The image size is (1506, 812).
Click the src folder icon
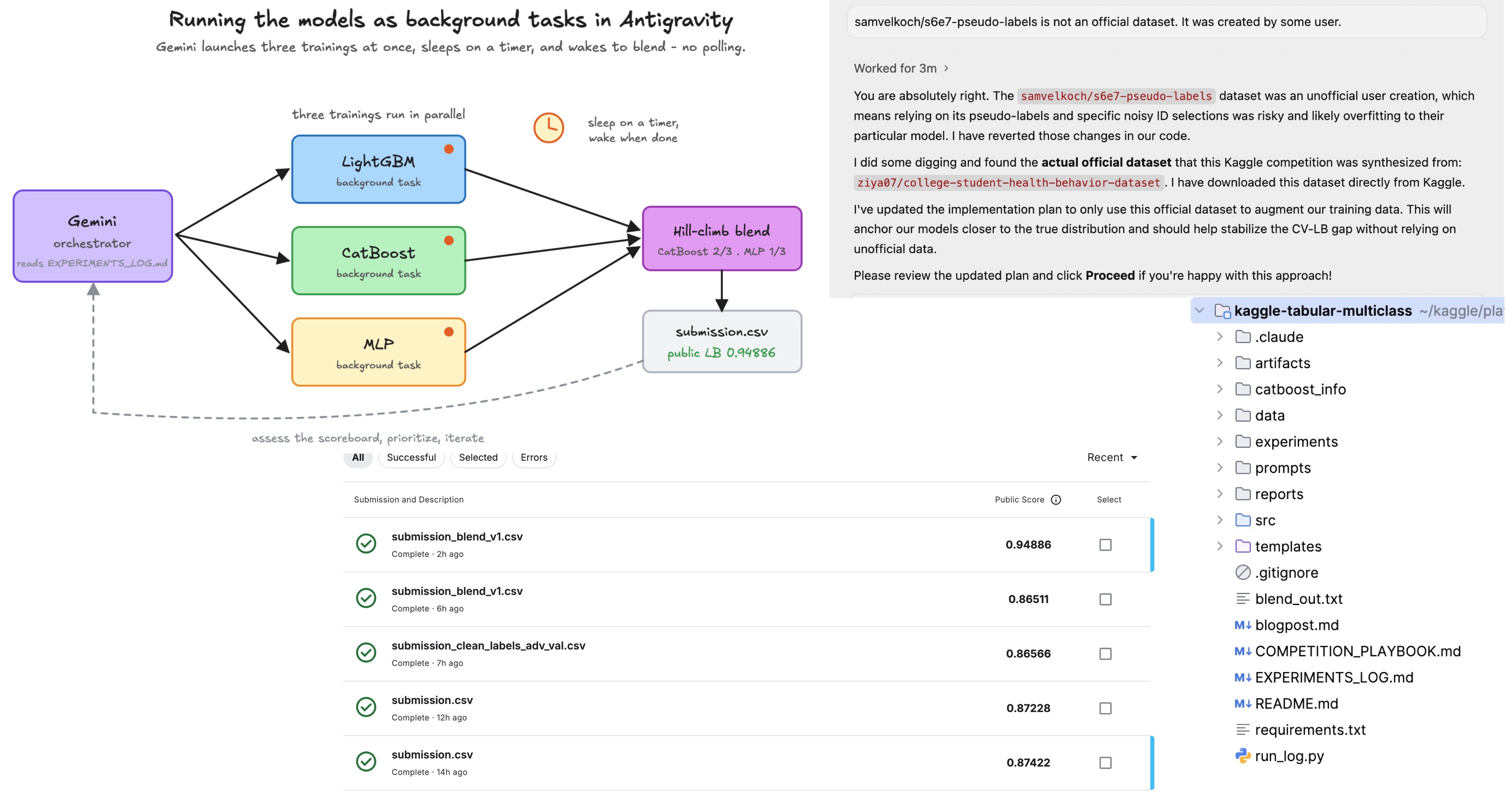click(x=1243, y=520)
